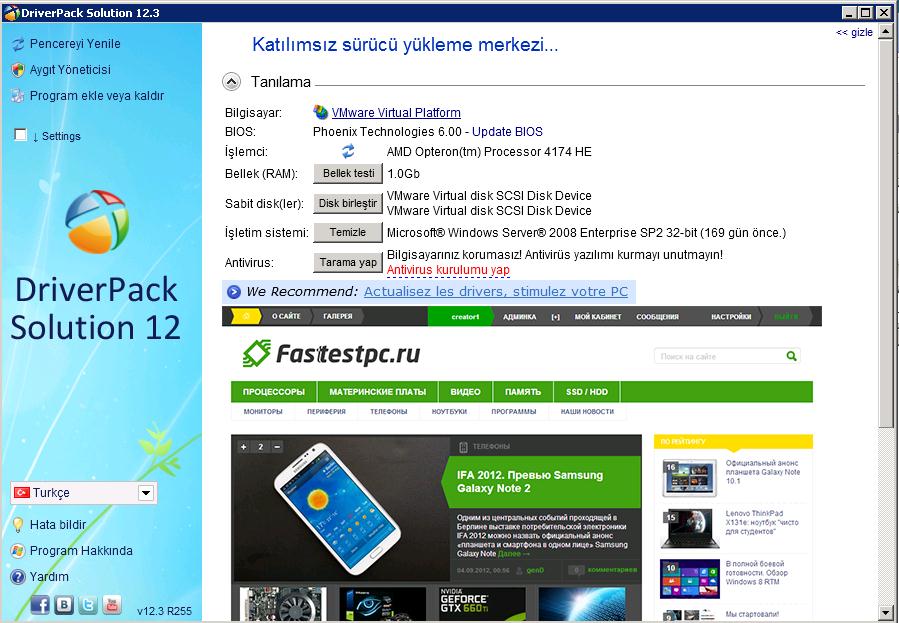Click the scrollbar up arrow

tap(886, 31)
